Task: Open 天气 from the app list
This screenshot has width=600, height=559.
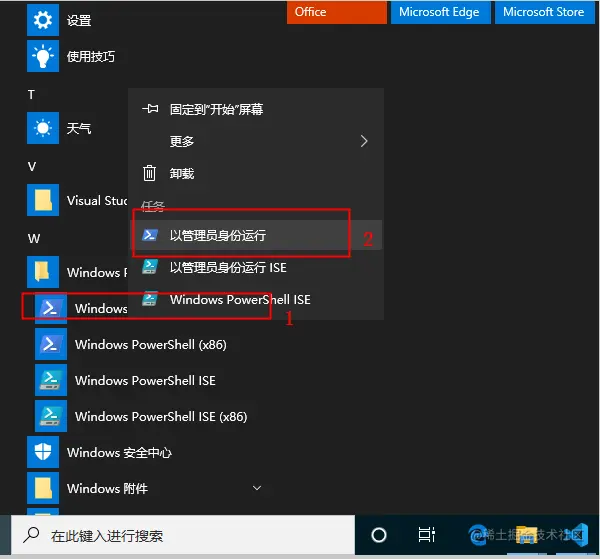Action: (79, 128)
